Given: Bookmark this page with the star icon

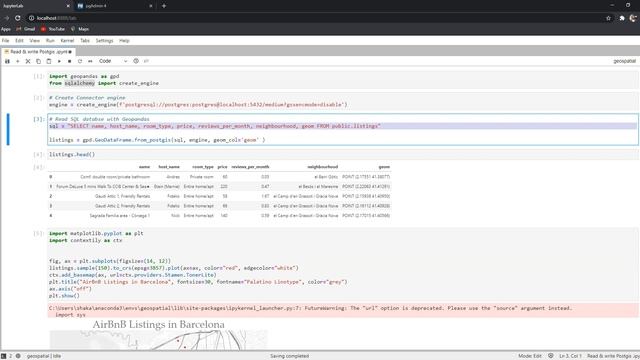Looking at the screenshot, I should click(x=608, y=18).
